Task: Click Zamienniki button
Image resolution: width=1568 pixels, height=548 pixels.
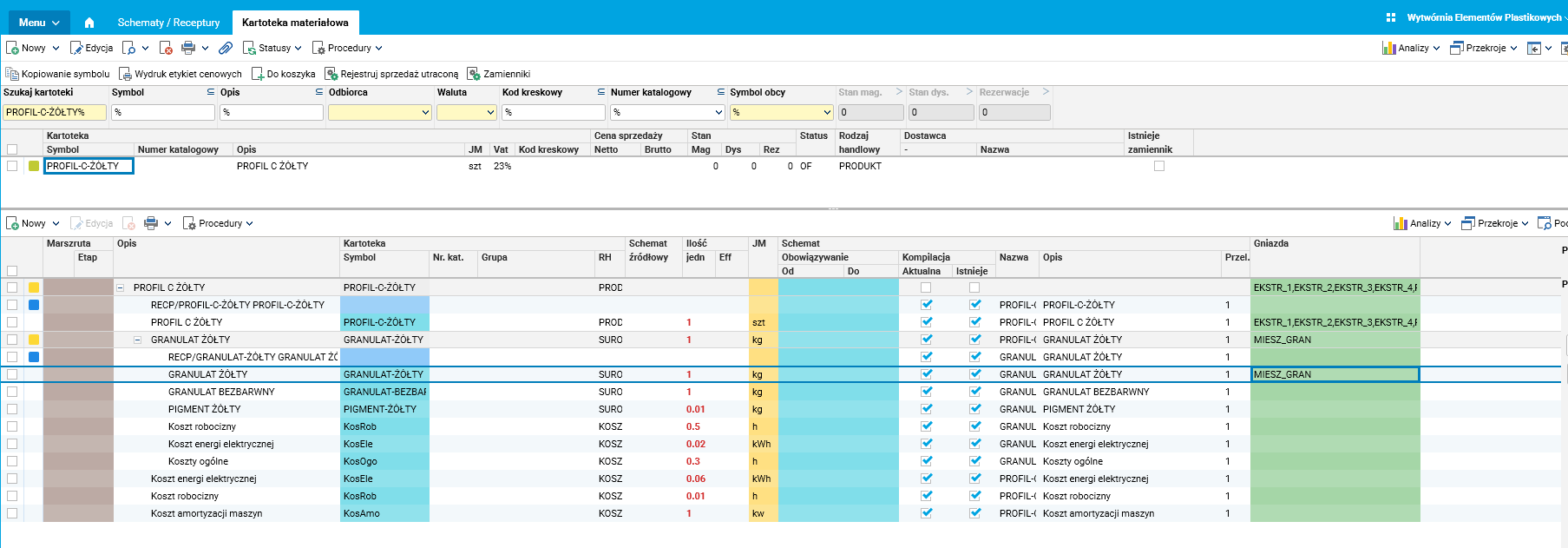Action: coord(499,75)
